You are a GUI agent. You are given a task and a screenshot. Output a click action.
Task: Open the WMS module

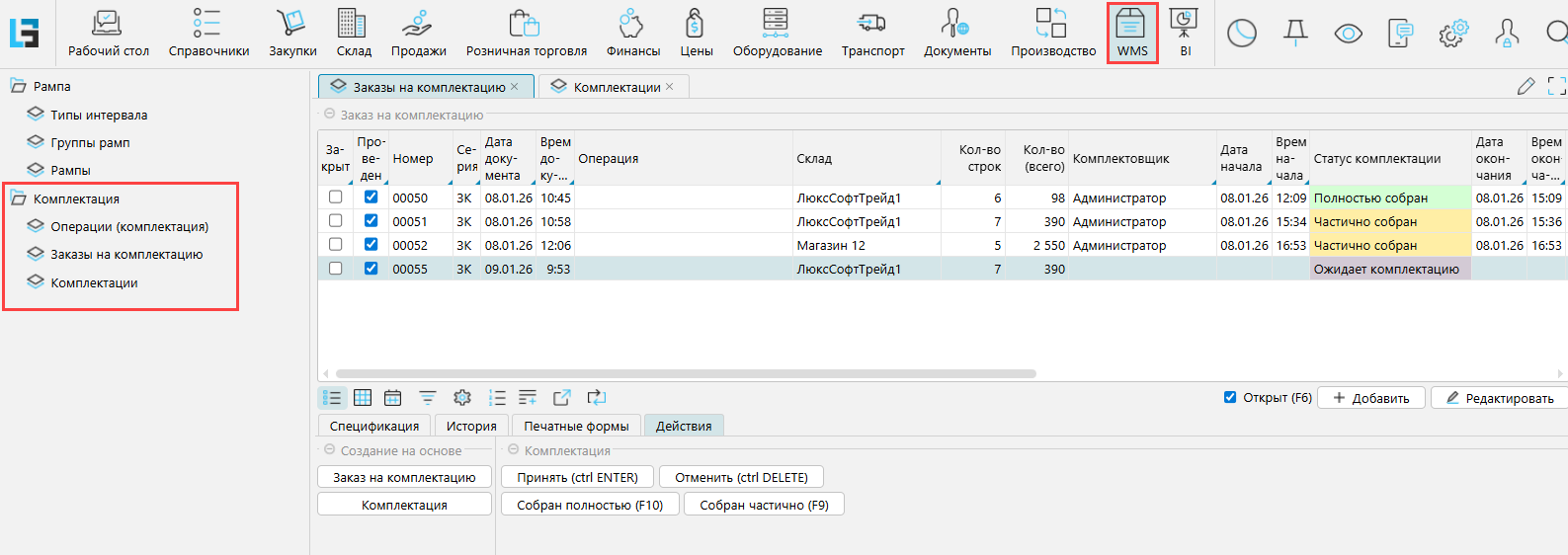pyautogui.click(x=1131, y=33)
